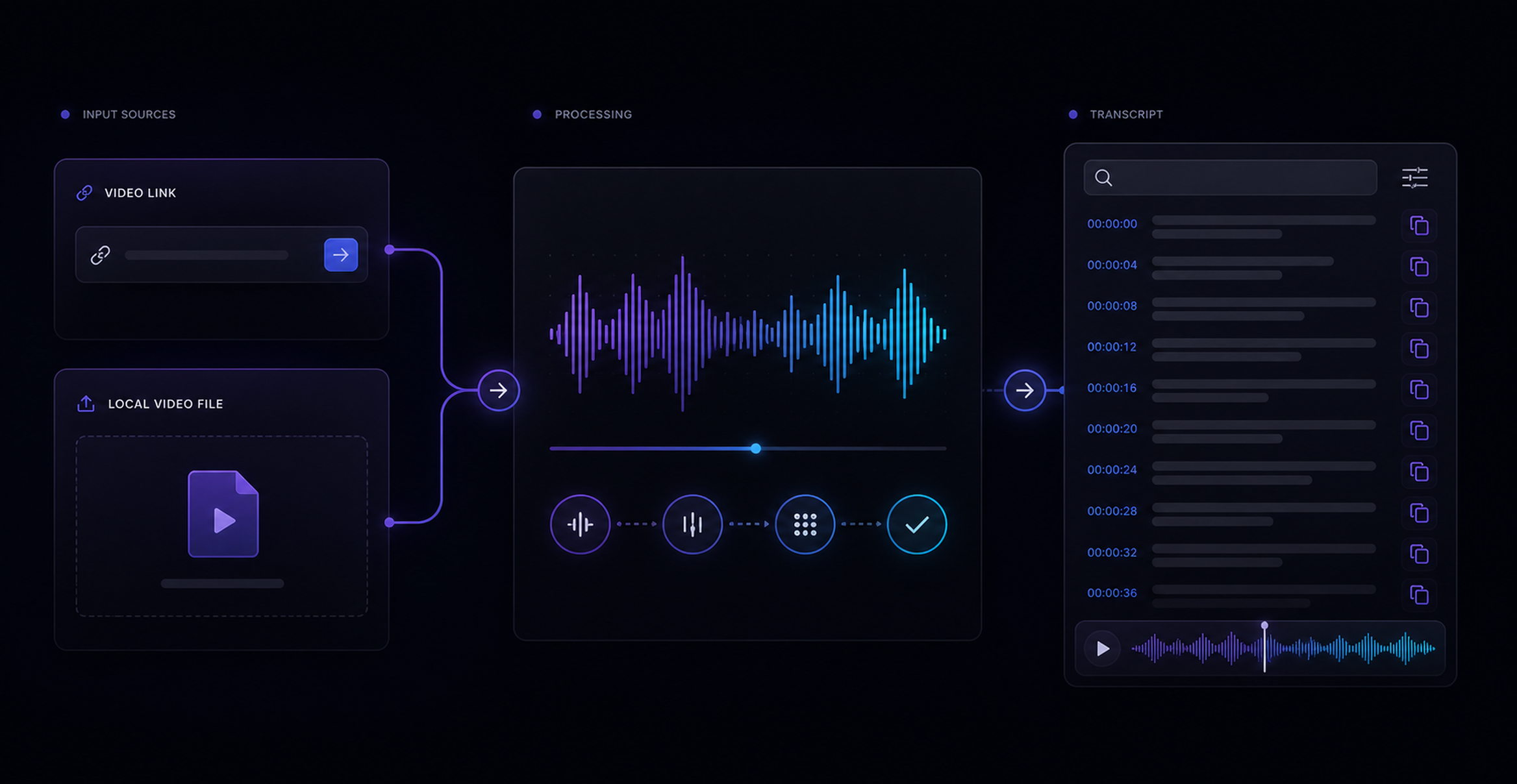Click the local video file dashed drop zone

[221, 526]
